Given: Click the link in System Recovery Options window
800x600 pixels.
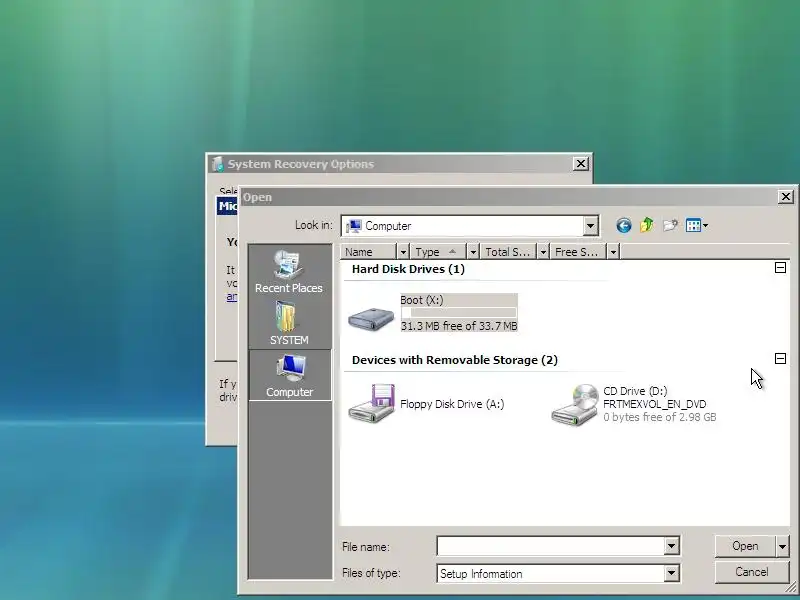Looking at the screenshot, I should [232, 296].
